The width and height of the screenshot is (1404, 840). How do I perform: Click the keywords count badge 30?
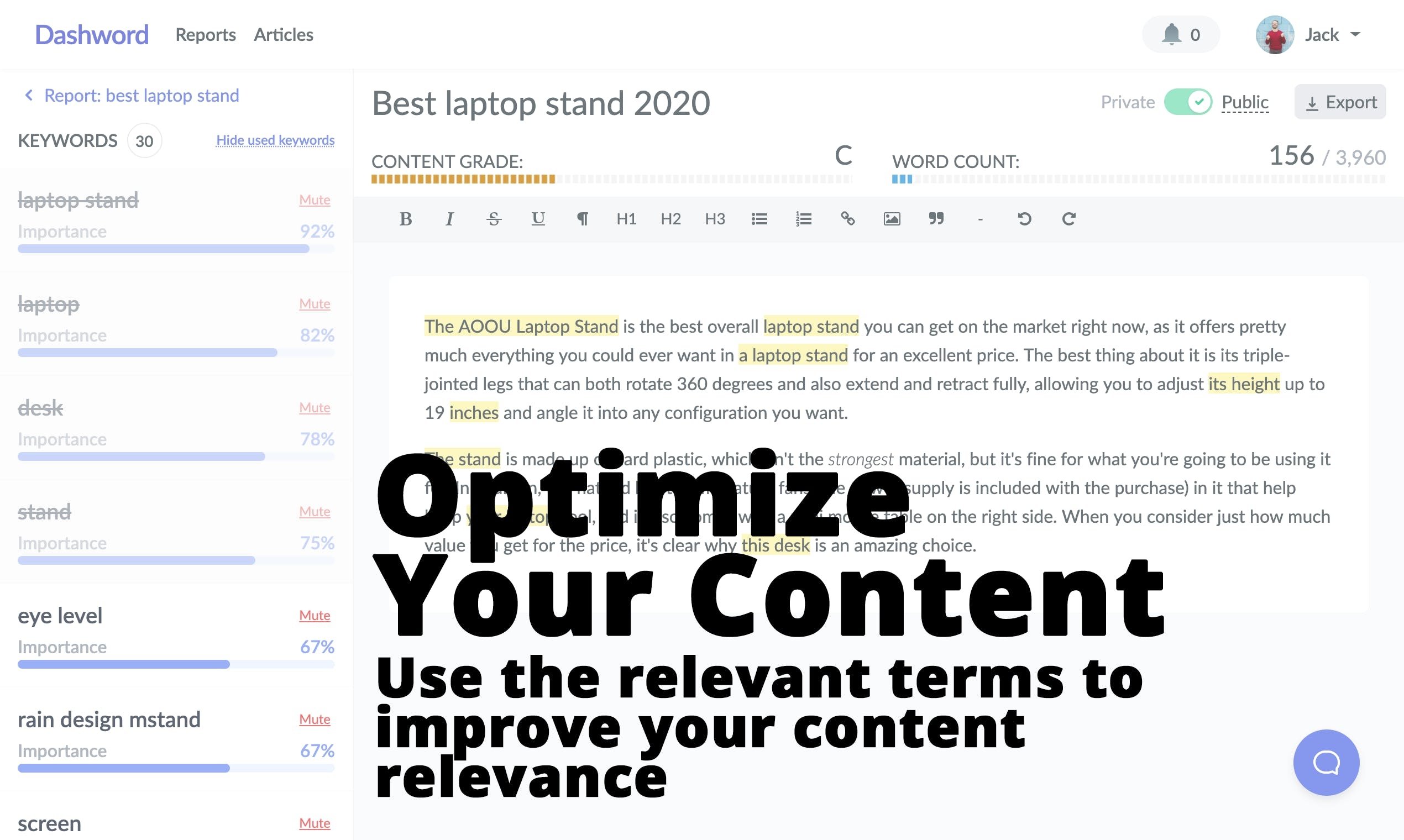(x=144, y=140)
